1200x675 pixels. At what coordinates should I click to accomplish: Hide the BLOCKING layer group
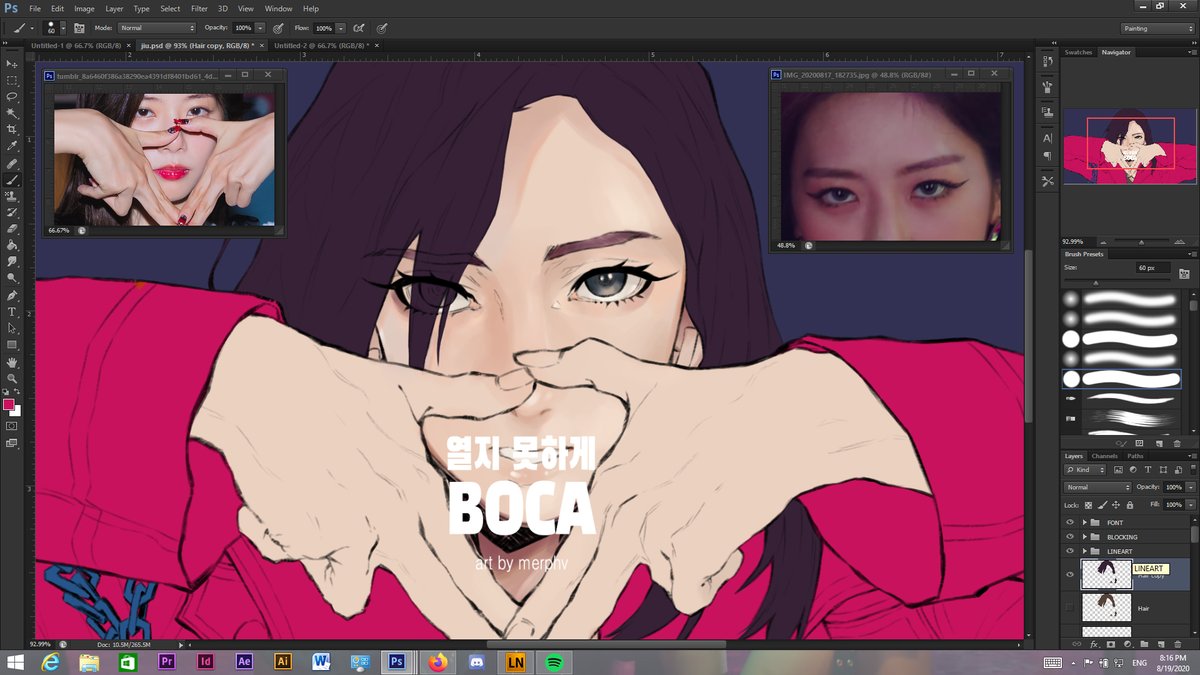(x=1070, y=537)
